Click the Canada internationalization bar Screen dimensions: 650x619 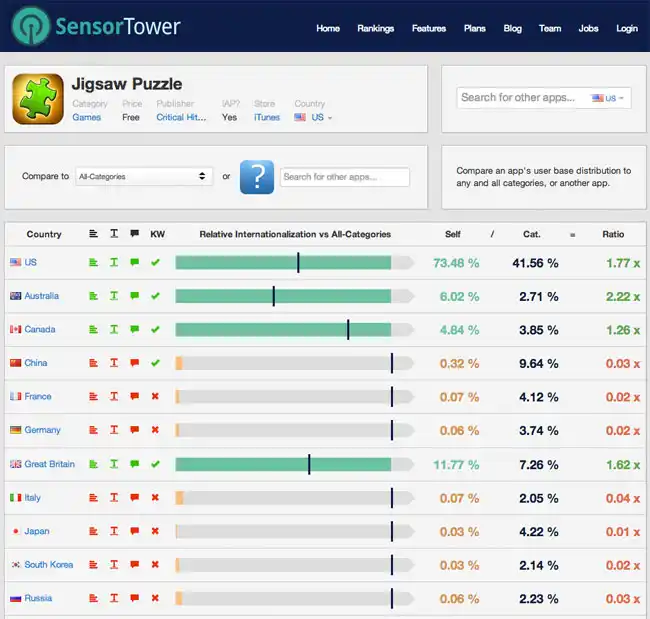(294, 330)
